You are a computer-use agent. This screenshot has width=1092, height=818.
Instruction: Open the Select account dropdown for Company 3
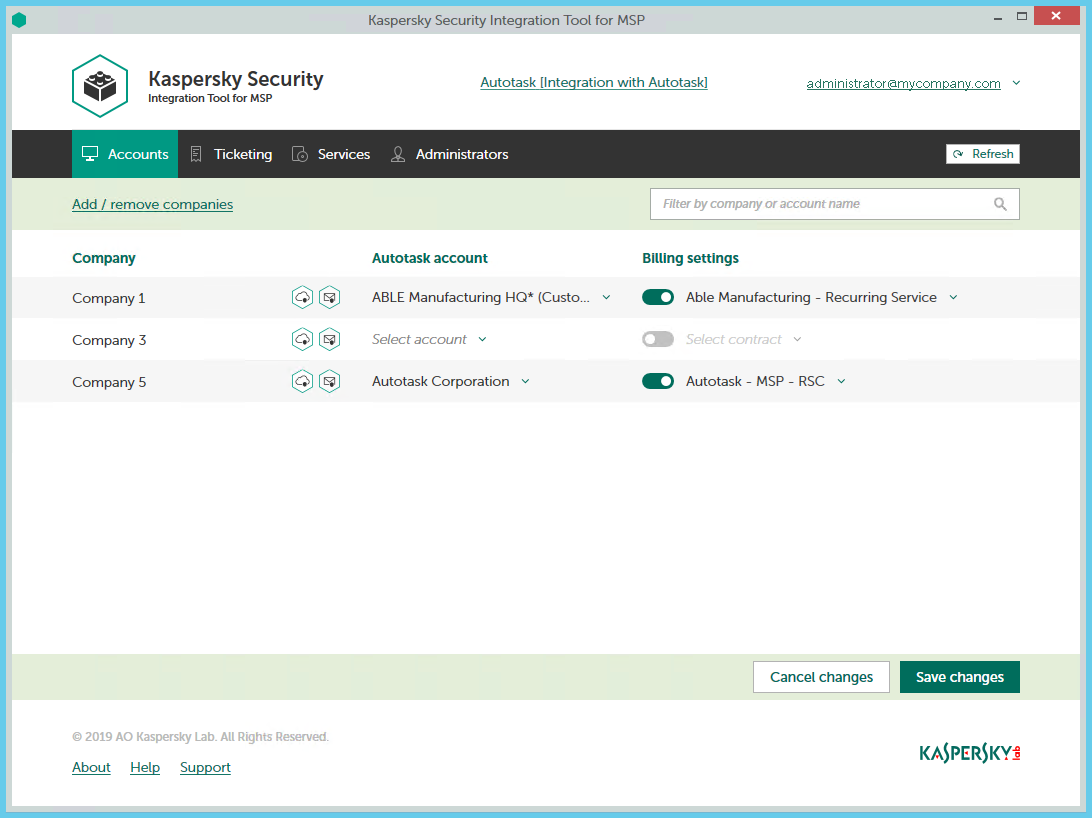(429, 339)
